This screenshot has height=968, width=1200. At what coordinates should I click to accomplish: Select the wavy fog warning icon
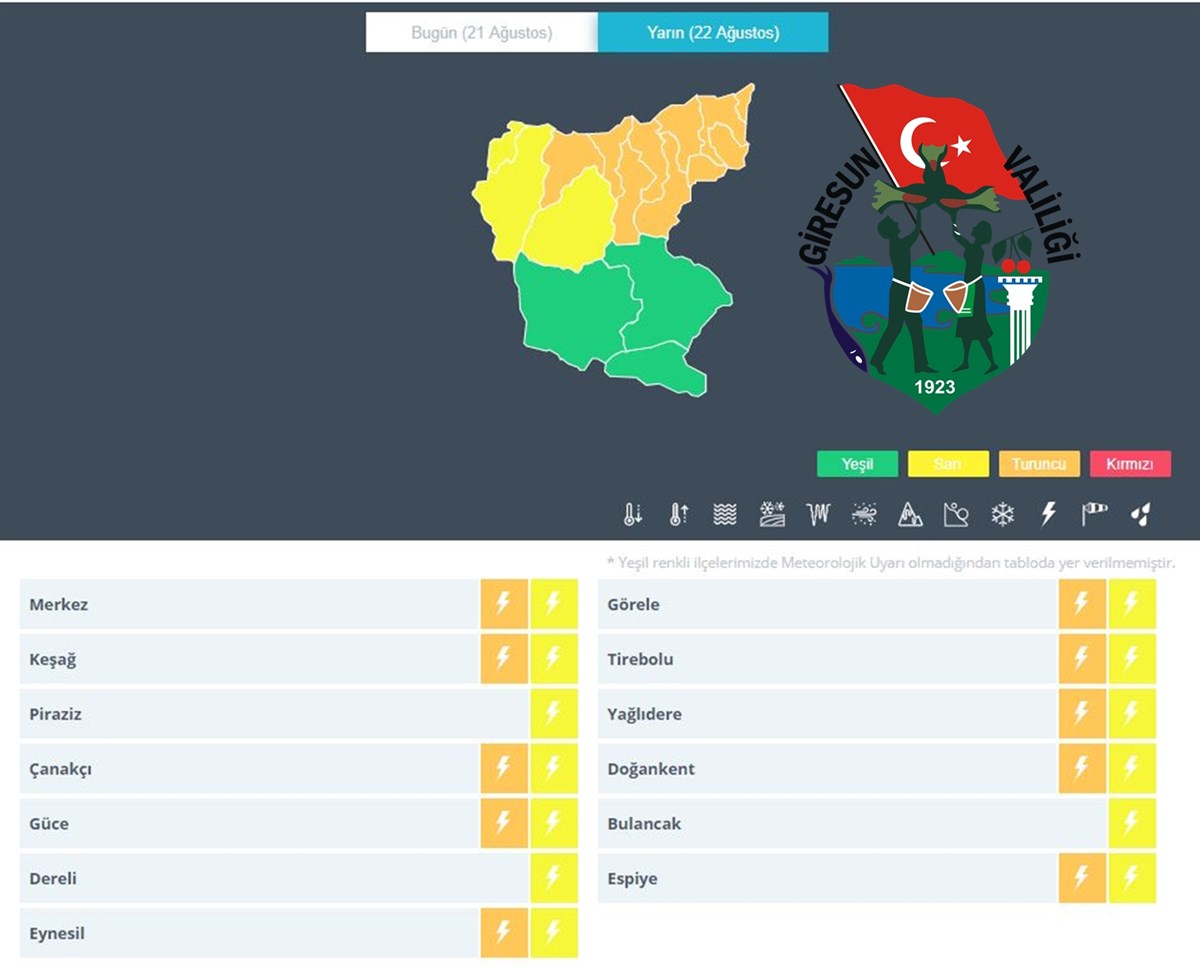tap(725, 514)
